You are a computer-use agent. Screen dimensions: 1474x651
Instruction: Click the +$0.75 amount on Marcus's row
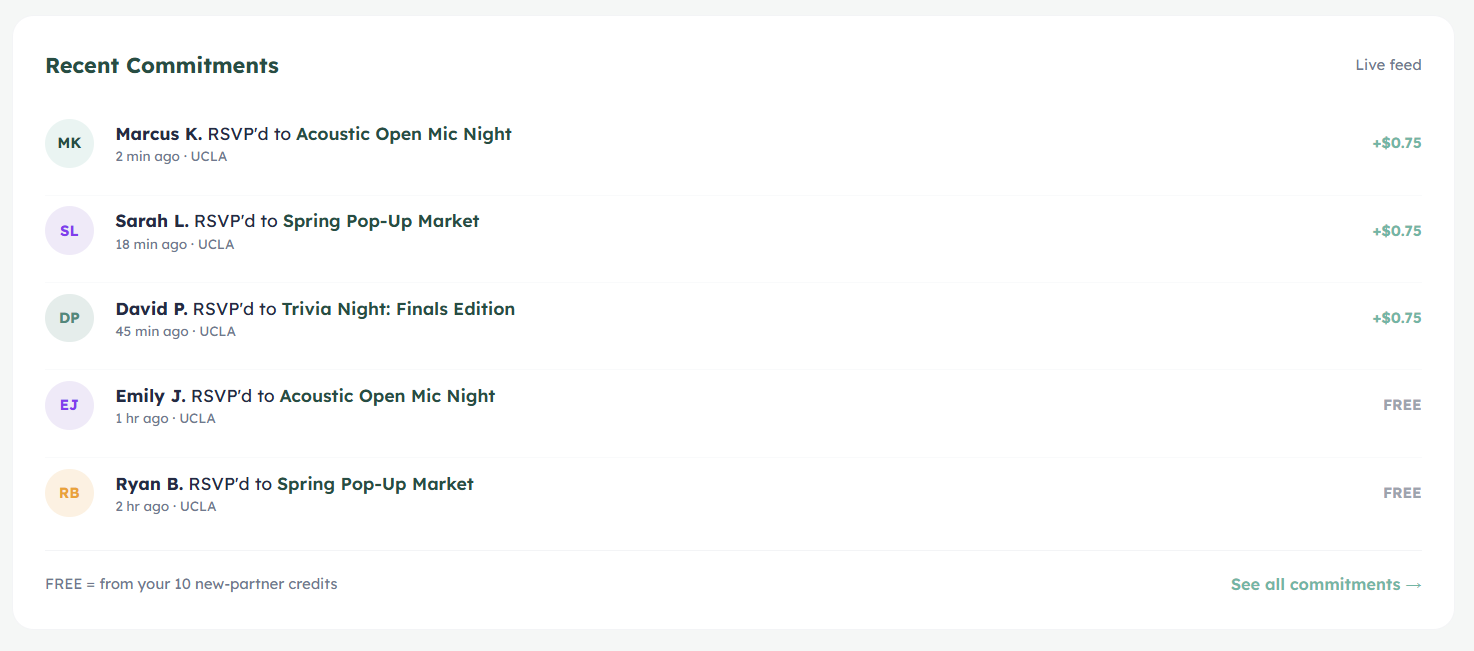click(x=1396, y=143)
